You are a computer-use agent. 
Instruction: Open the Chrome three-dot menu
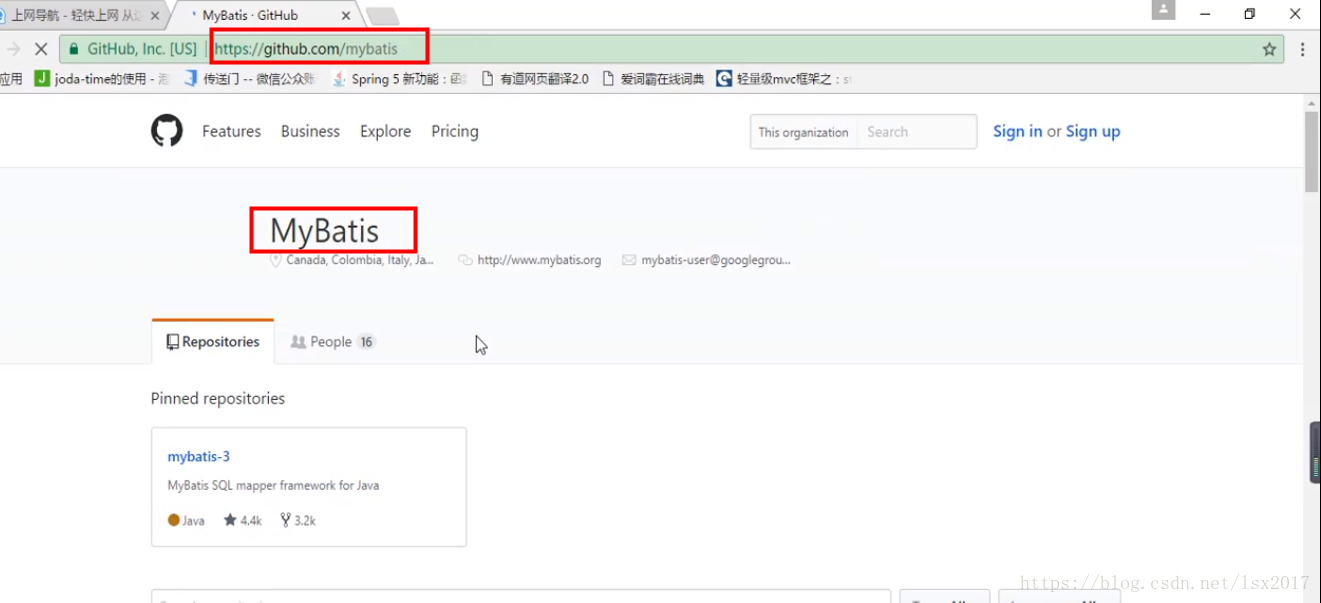pos(1302,49)
